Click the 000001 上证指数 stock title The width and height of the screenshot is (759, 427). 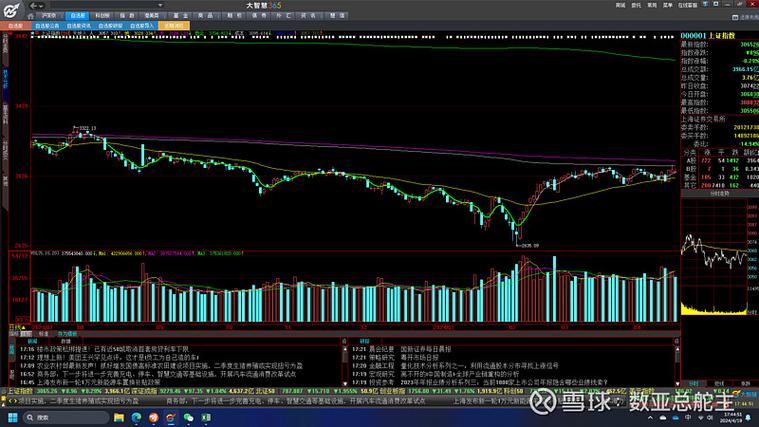click(x=708, y=36)
